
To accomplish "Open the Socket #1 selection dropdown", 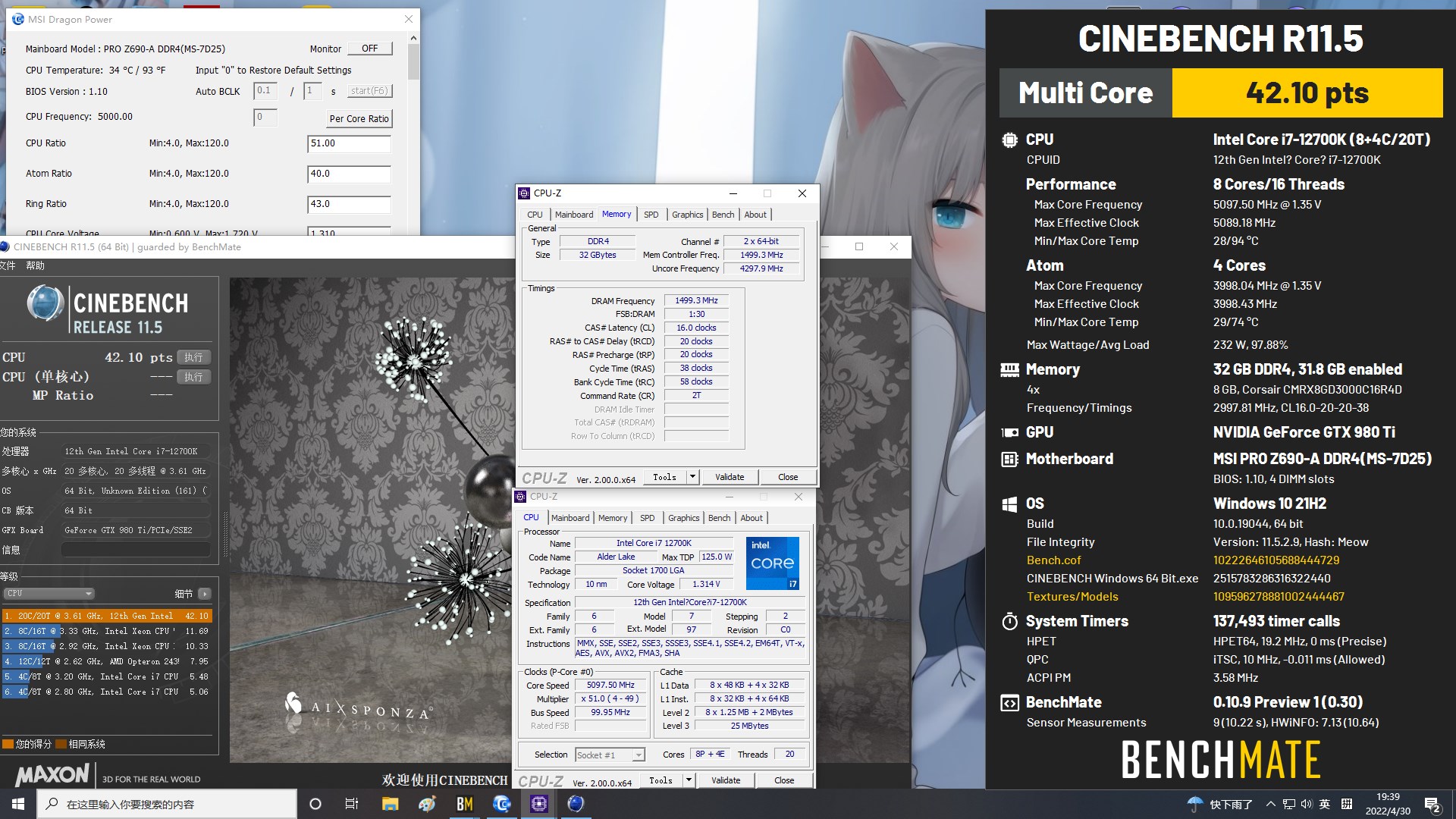I will coord(610,755).
